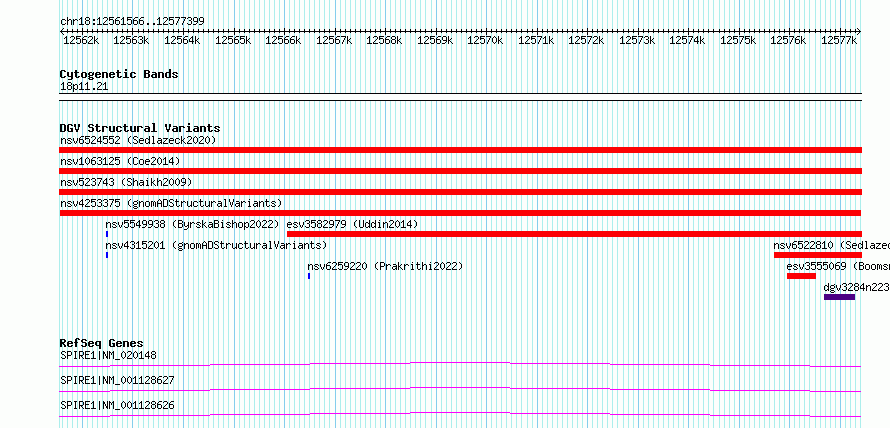Select the red bar under nsv1063125

(460, 171)
